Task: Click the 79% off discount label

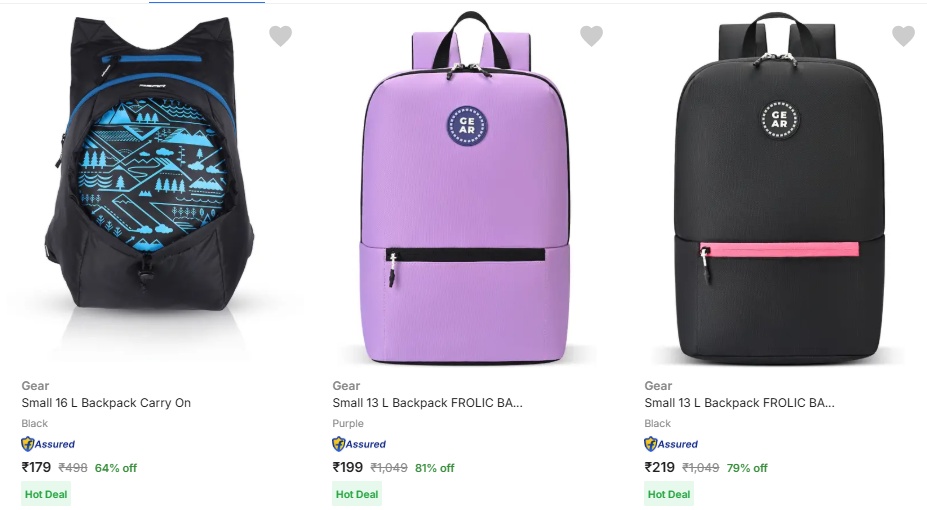Action: [747, 468]
